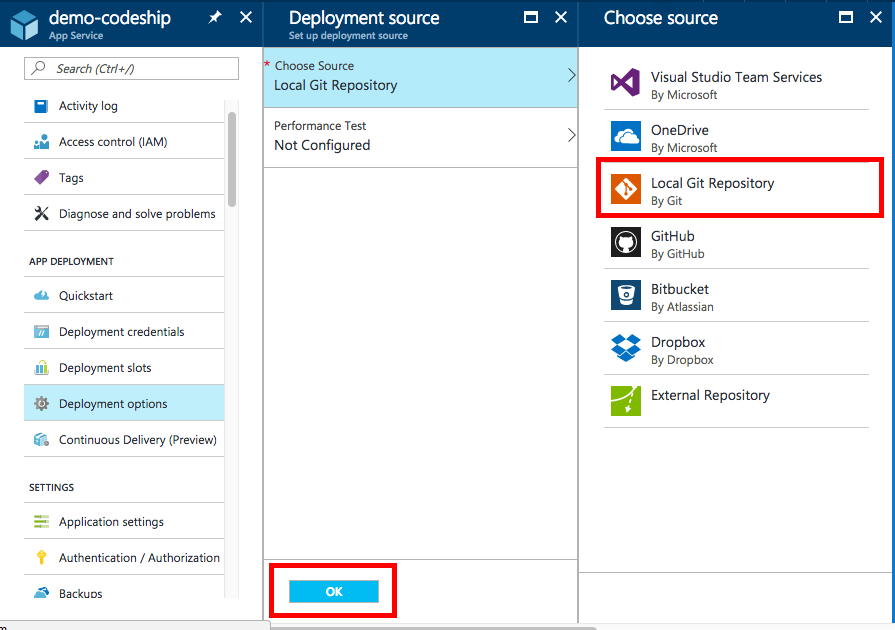Click the sidebar menu vertical scrollbar

[x=232, y=160]
